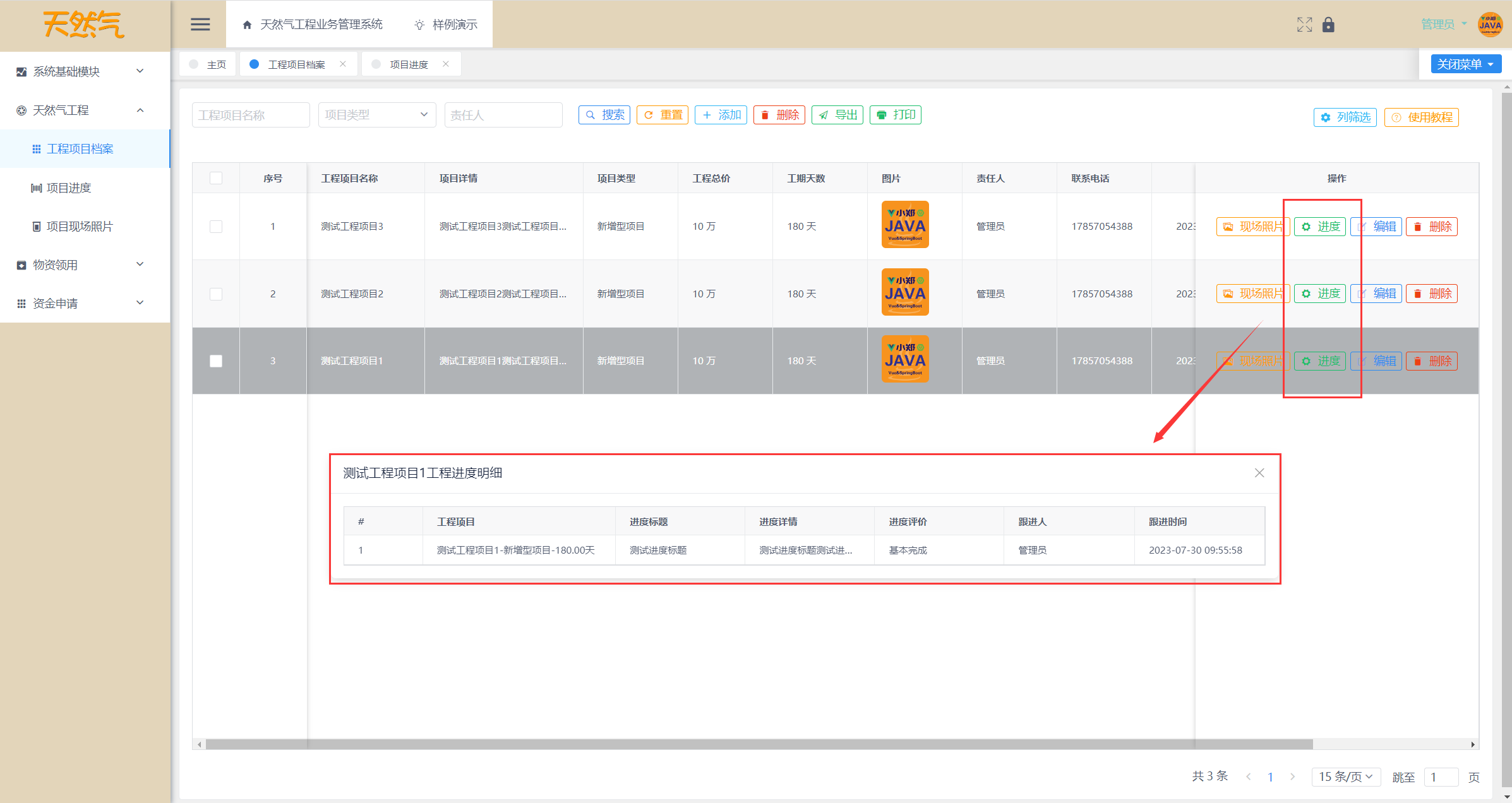The image size is (1512, 803).
Task: Open the 15 条/页 page size dropdown
Action: [x=1345, y=776]
